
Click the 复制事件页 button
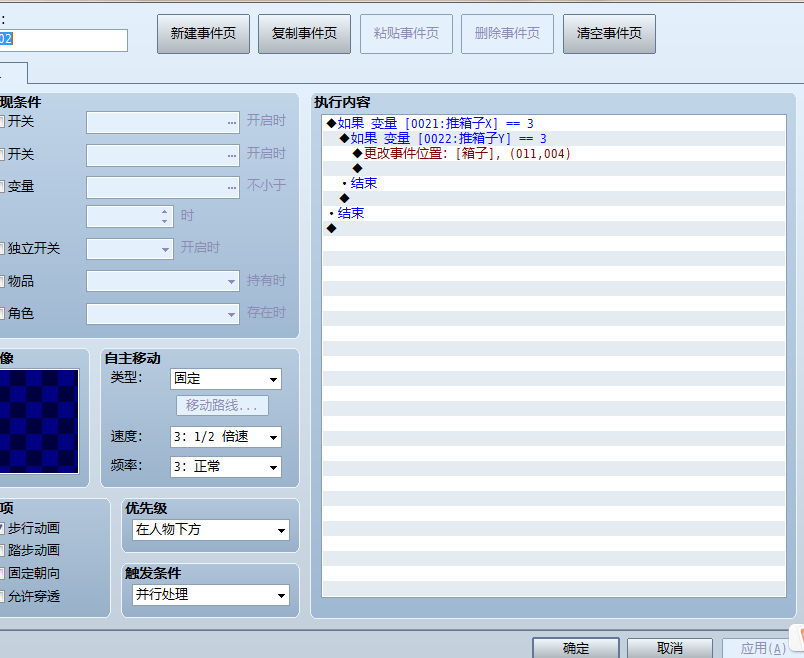tap(304, 34)
